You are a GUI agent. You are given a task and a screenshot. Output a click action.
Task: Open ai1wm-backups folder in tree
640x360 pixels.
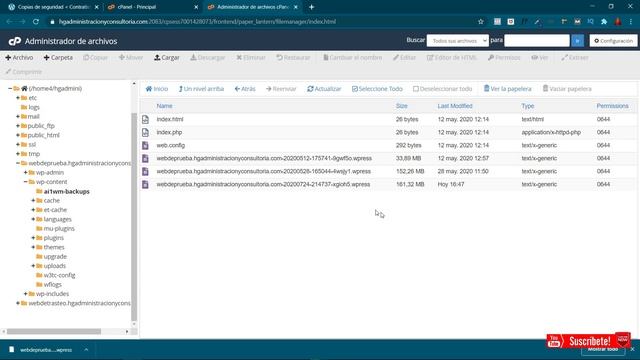[x=66, y=191]
